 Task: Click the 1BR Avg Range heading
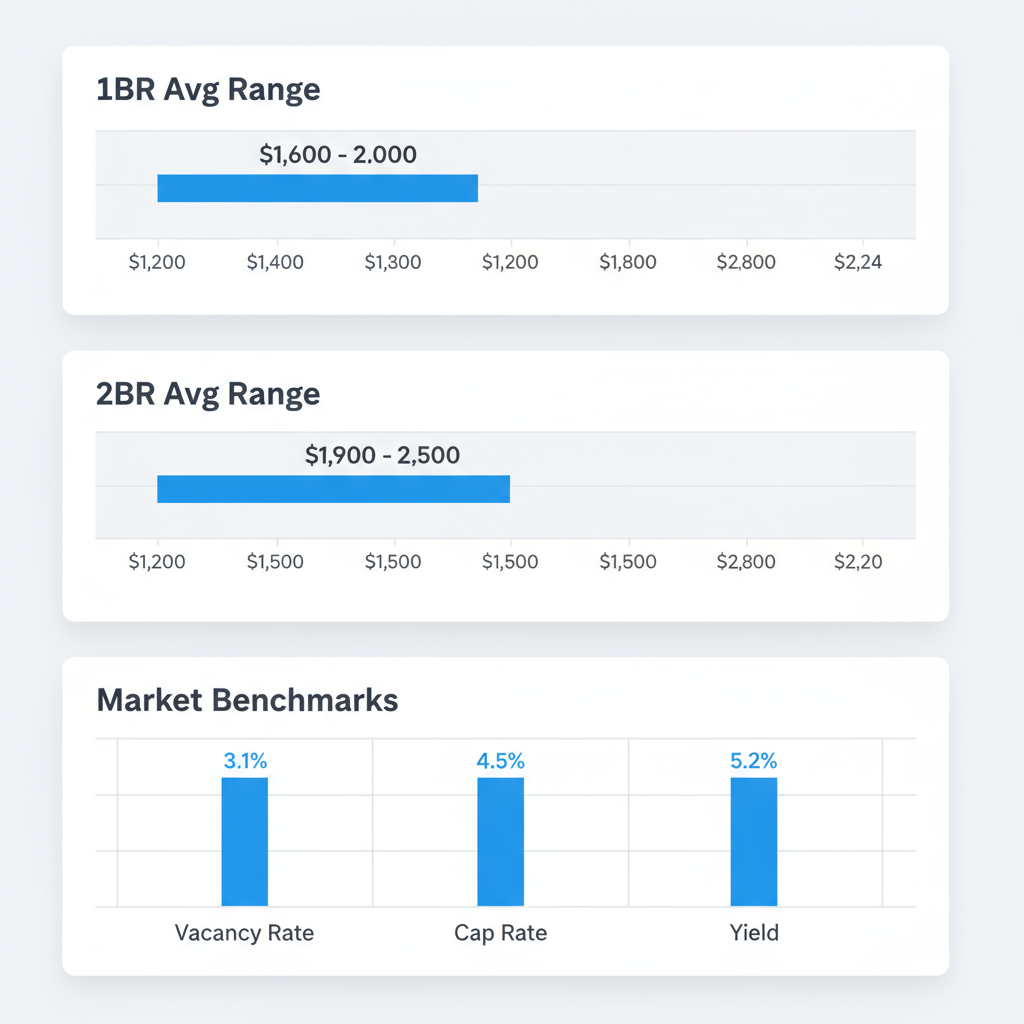pyautogui.click(x=208, y=90)
